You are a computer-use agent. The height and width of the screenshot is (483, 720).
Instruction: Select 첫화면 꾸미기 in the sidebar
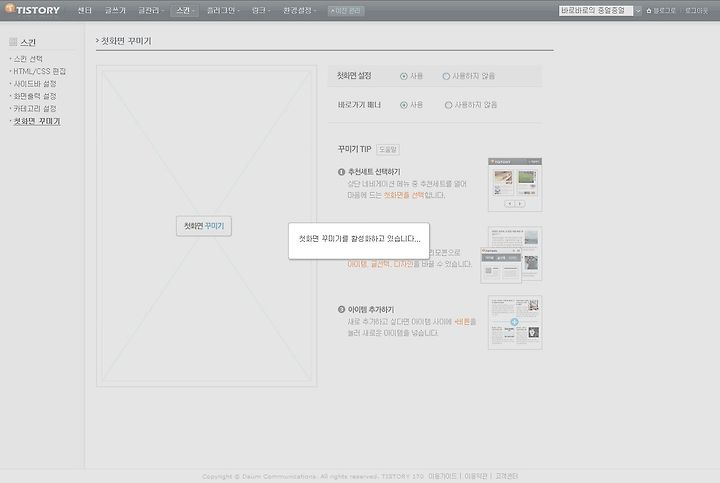point(37,121)
